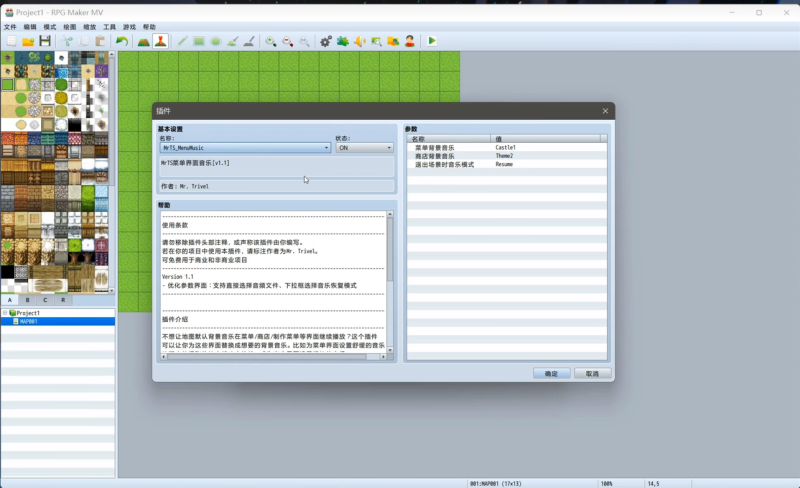Open the 状态 ON status dropdown

click(364, 148)
